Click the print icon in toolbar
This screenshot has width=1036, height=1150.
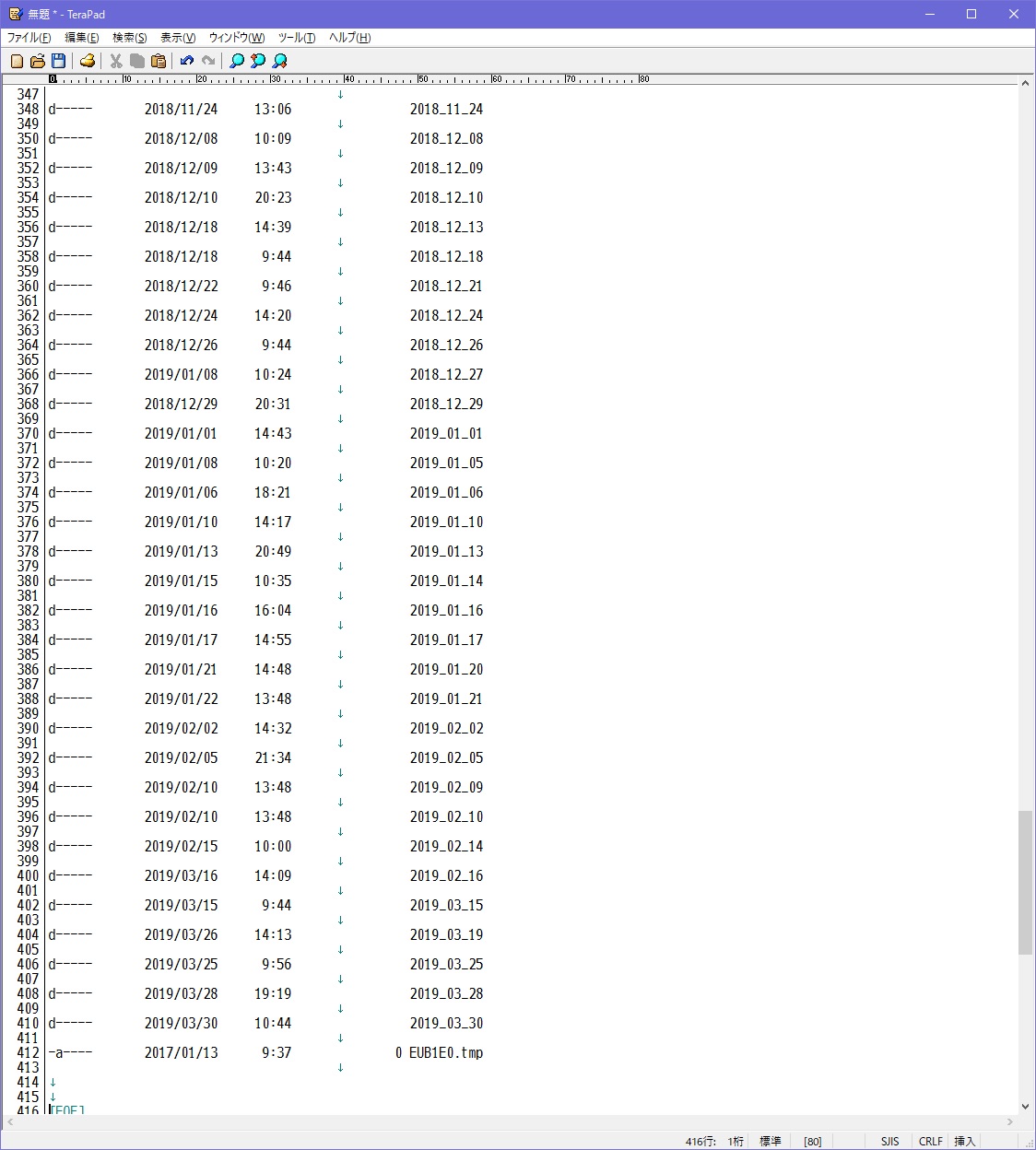pos(88,61)
